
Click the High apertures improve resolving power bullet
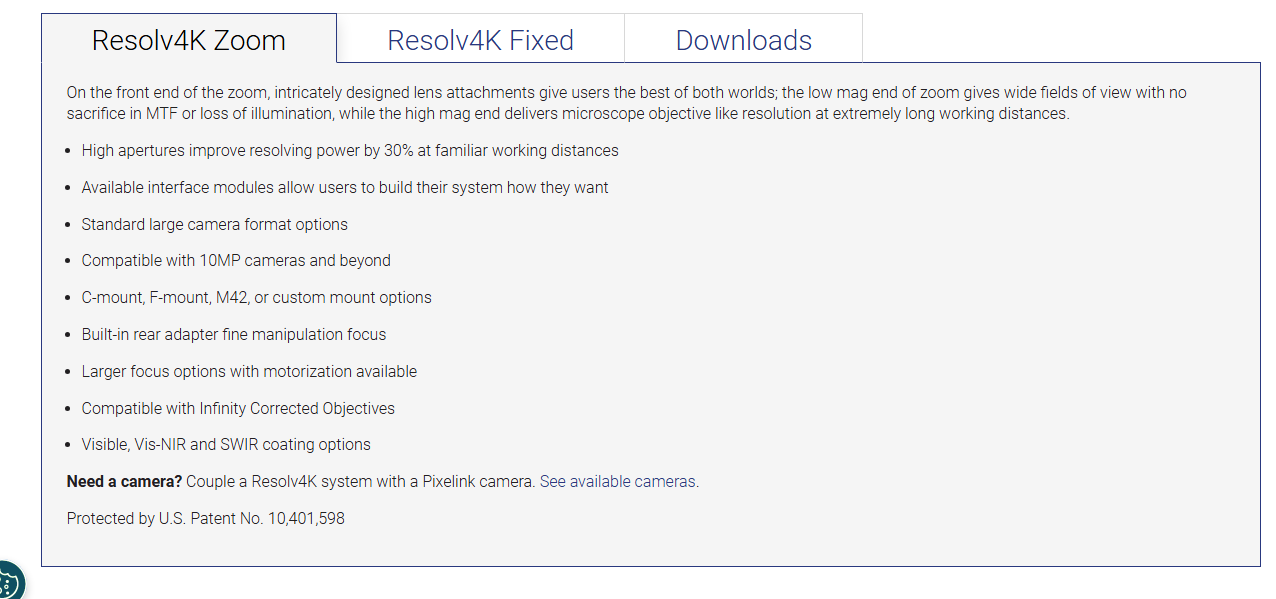pyautogui.click(x=350, y=150)
